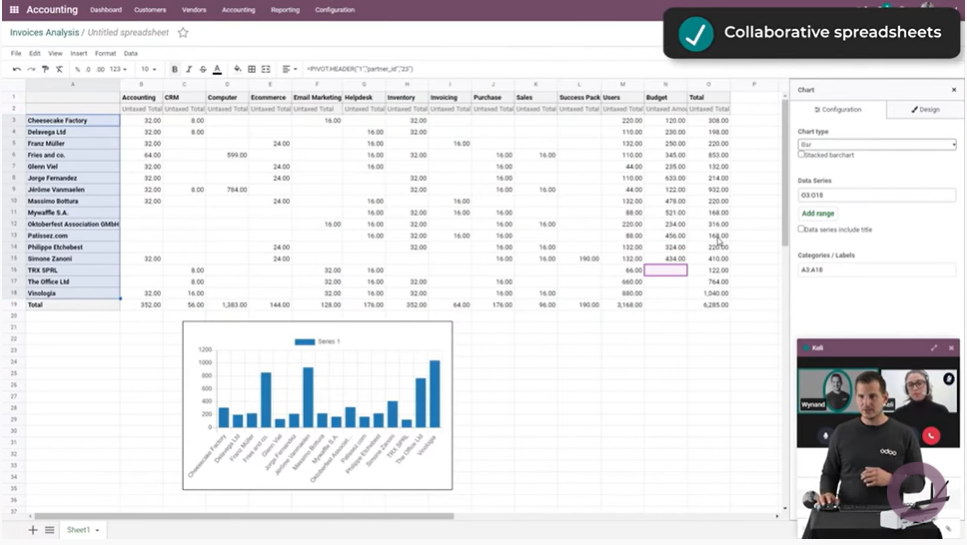Open the Vendors menu in top navbar
The image size is (967, 545).
[194, 10]
